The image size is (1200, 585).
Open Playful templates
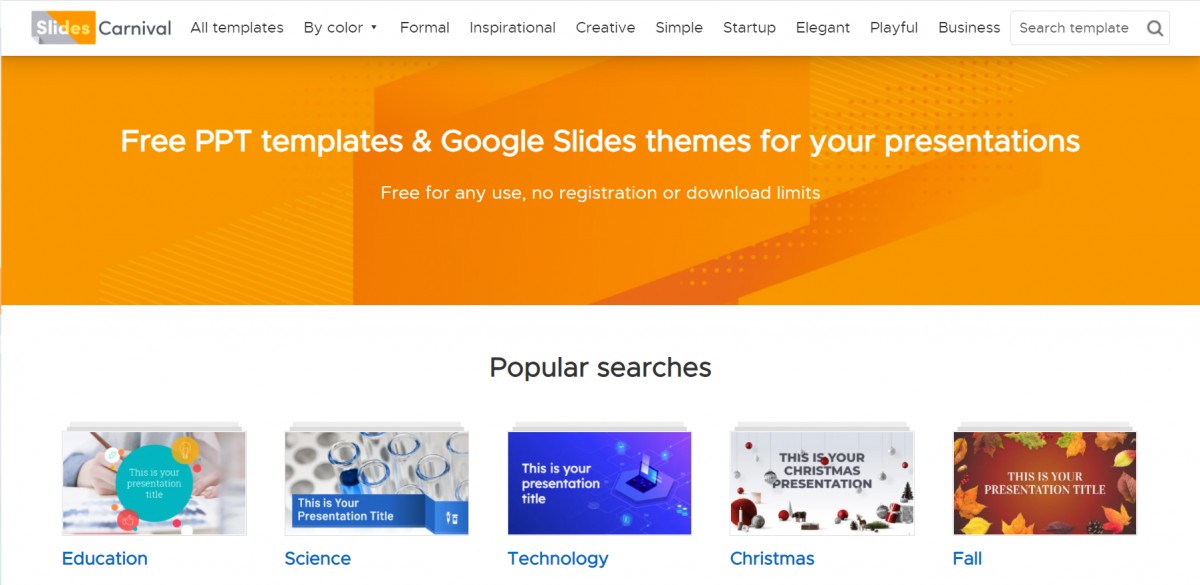(x=894, y=27)
